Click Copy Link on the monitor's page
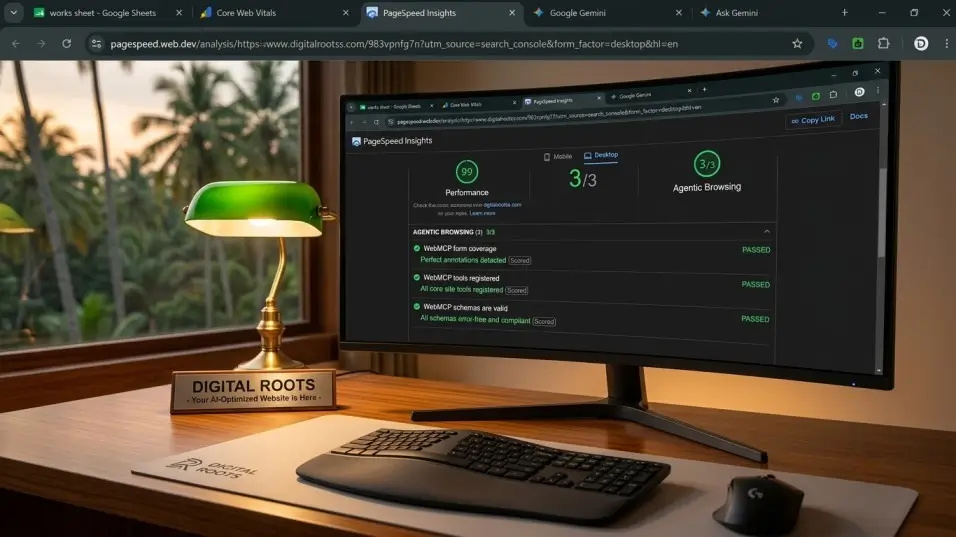Viewport: 956px width, 537px height. [813, 120]
